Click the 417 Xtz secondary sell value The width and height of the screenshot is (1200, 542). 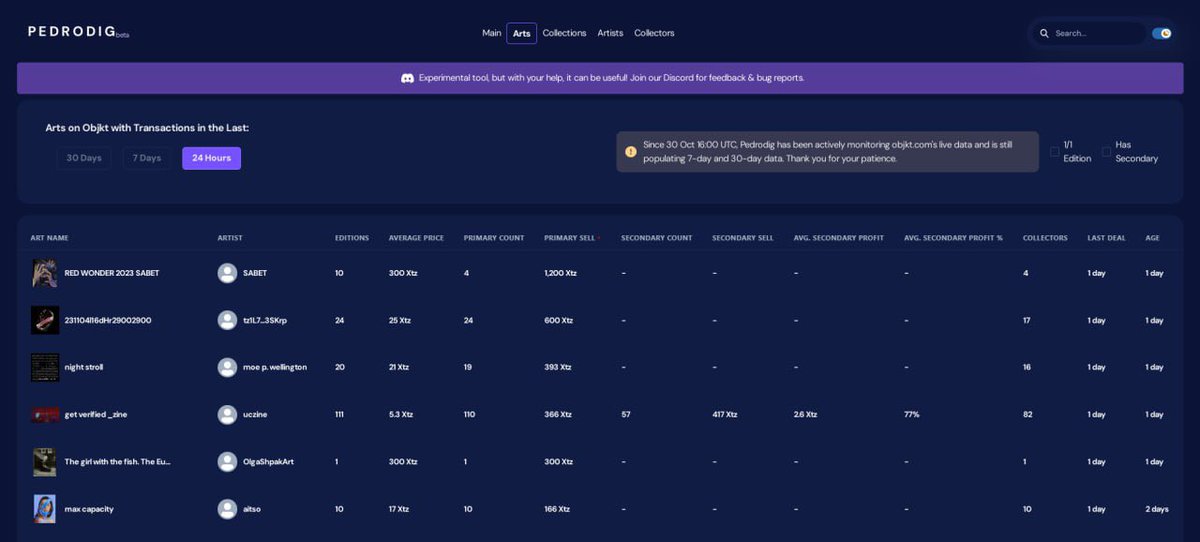pos(725,414)
